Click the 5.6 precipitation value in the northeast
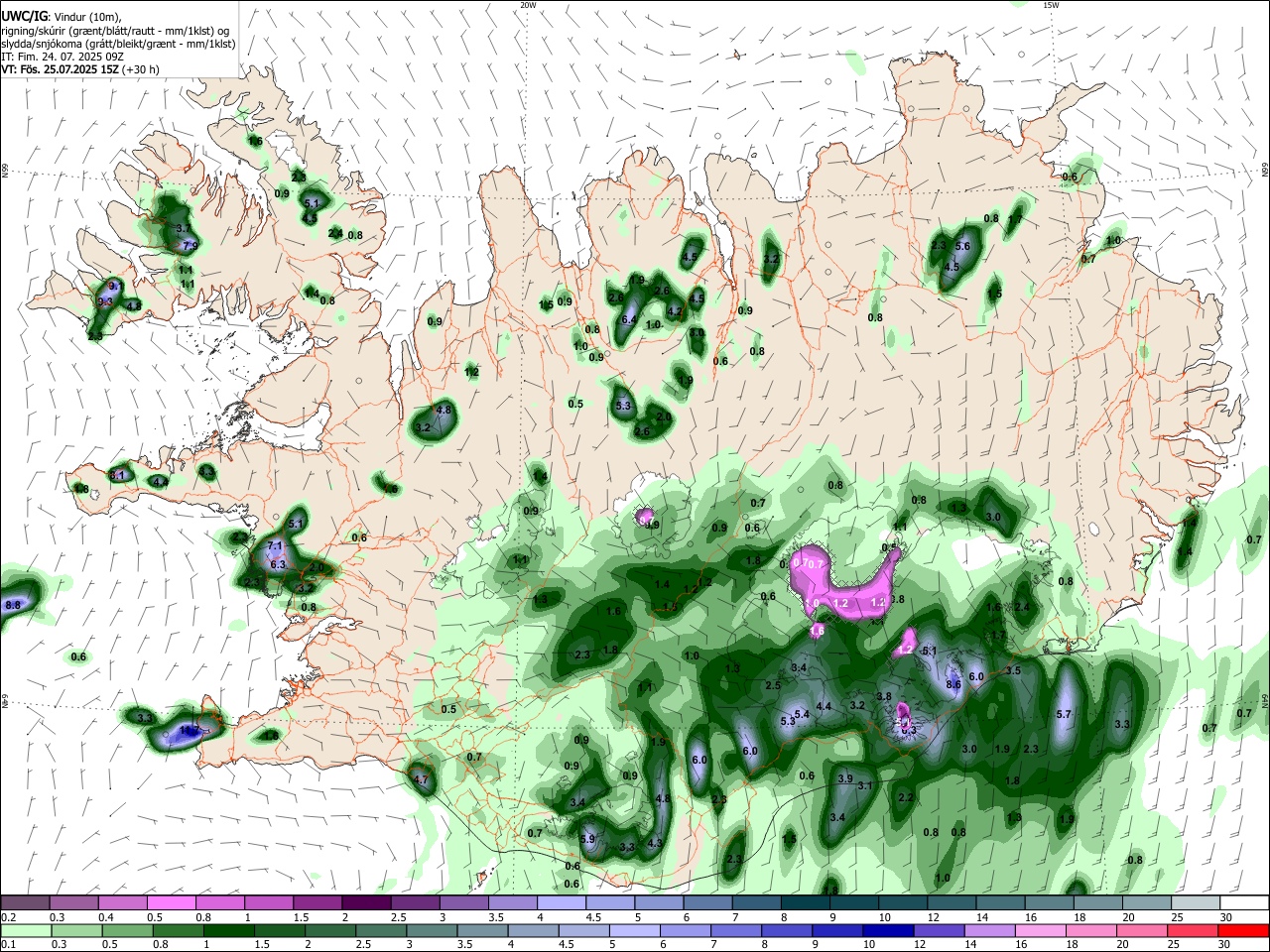 (x=961, y=246)
